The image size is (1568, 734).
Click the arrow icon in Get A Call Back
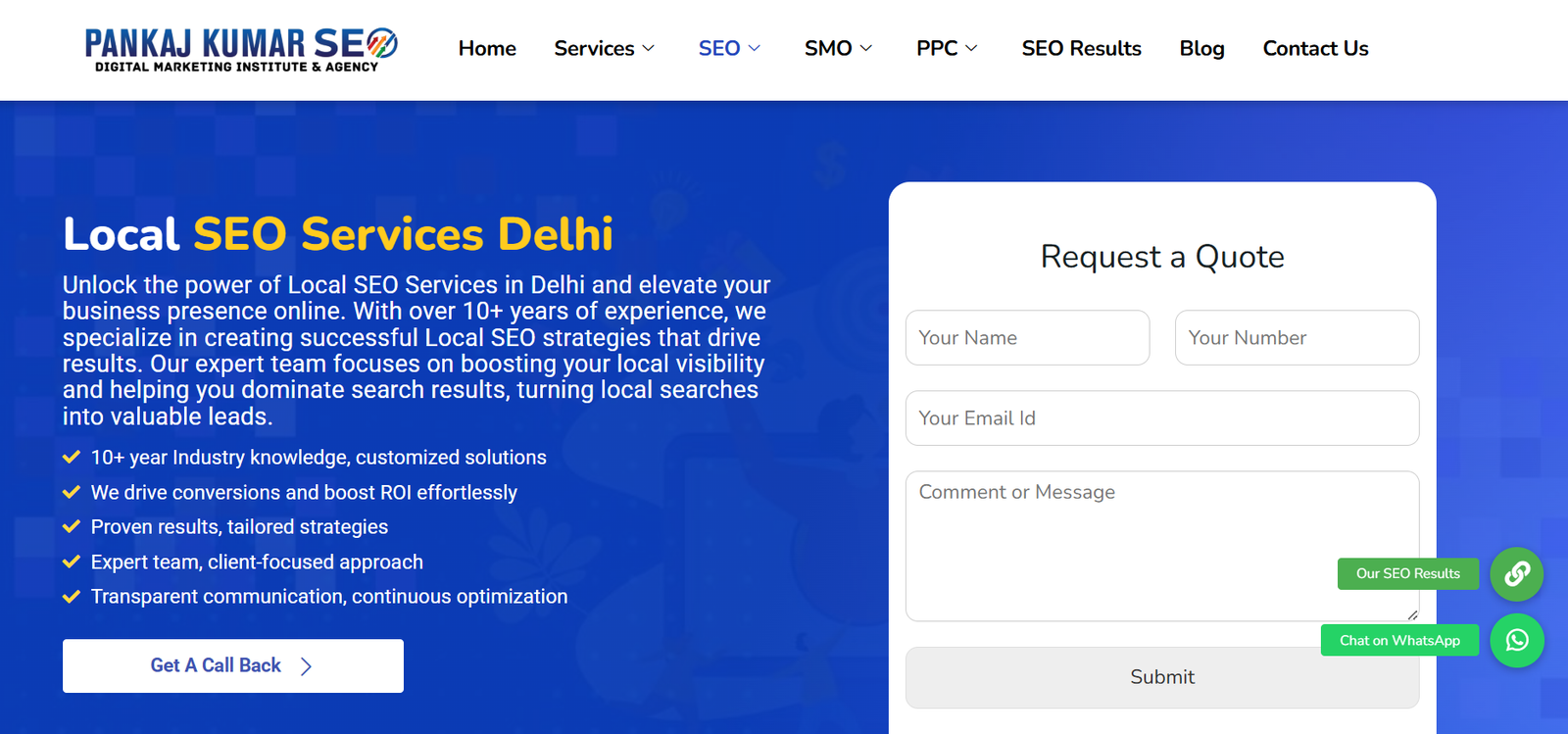pyautogui.click(x=306, y=666)
